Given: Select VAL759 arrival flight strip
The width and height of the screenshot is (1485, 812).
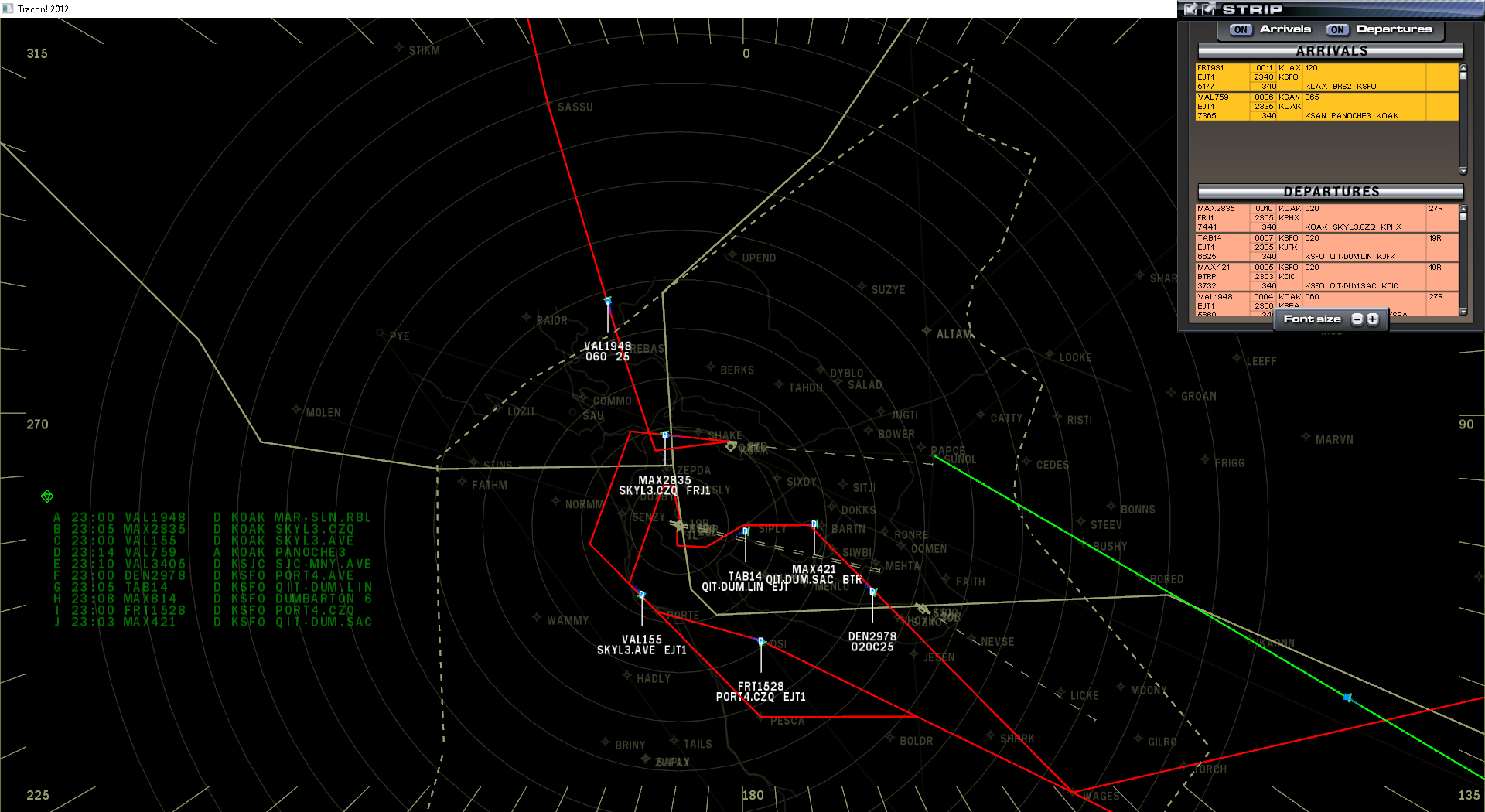Looking at the screenshot, I should pos(1326,107).
